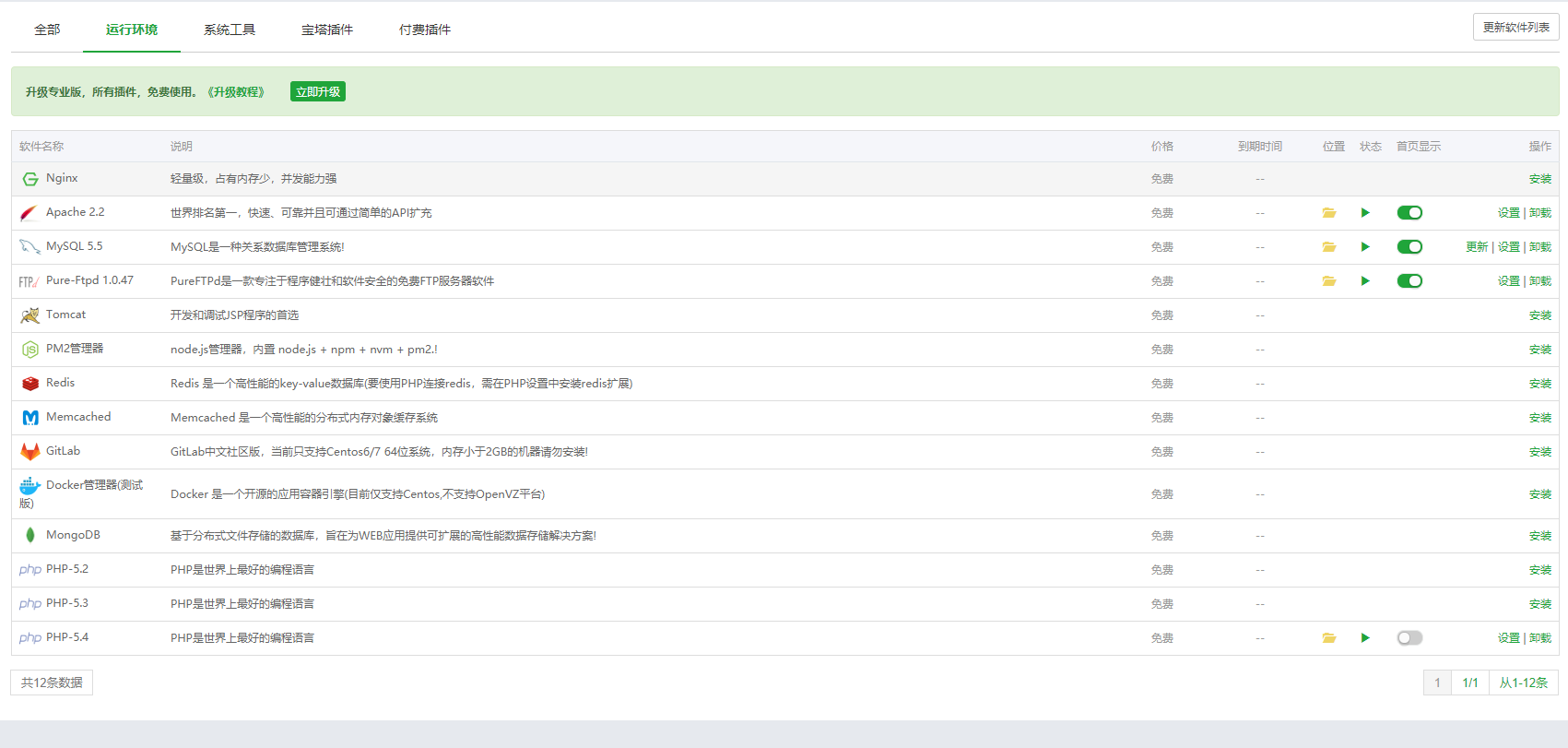Click Apache 2.2 running status arrow

tap(1365, 213)
